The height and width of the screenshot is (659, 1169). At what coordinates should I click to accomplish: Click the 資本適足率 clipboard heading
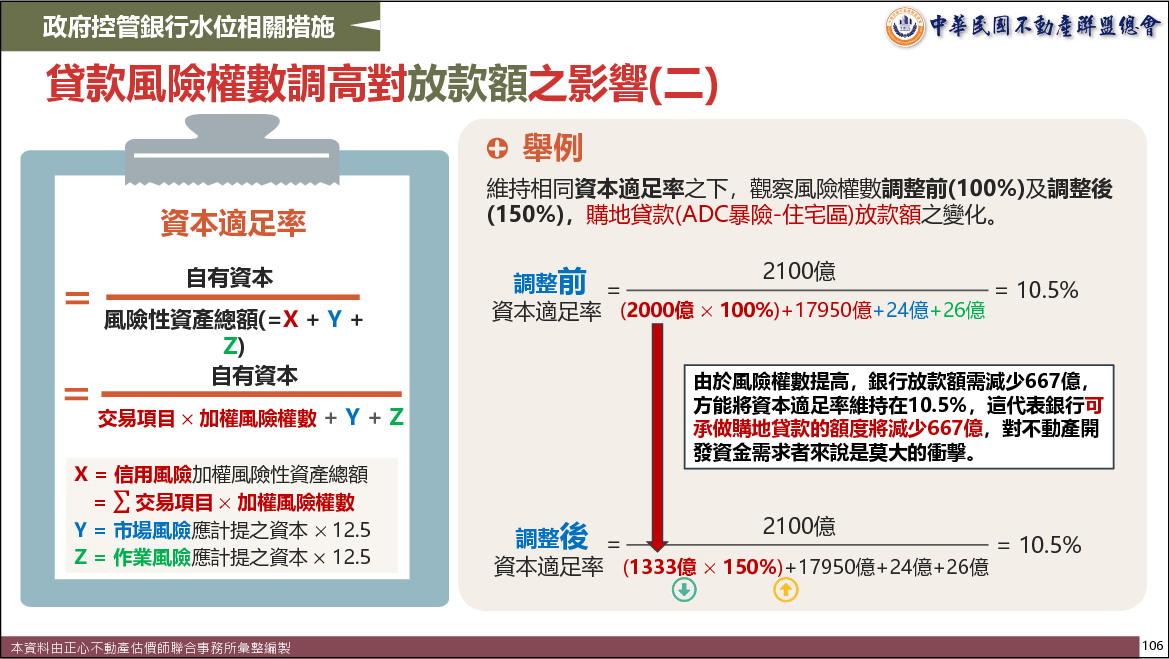234,223
